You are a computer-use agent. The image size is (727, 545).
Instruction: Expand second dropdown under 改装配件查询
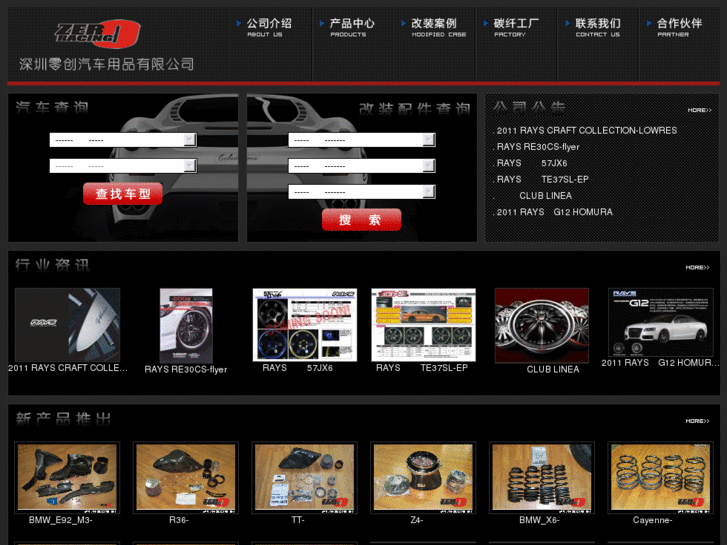pos(362,166)
